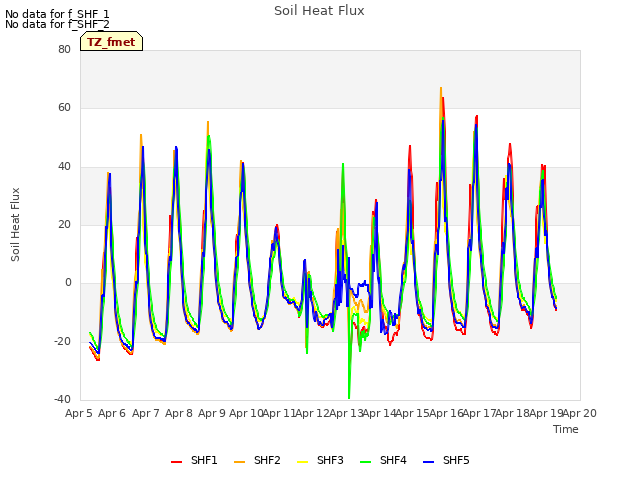Click the orange SHF2 legend color marker
The image size is (640, 480).
tap(240, 462)
